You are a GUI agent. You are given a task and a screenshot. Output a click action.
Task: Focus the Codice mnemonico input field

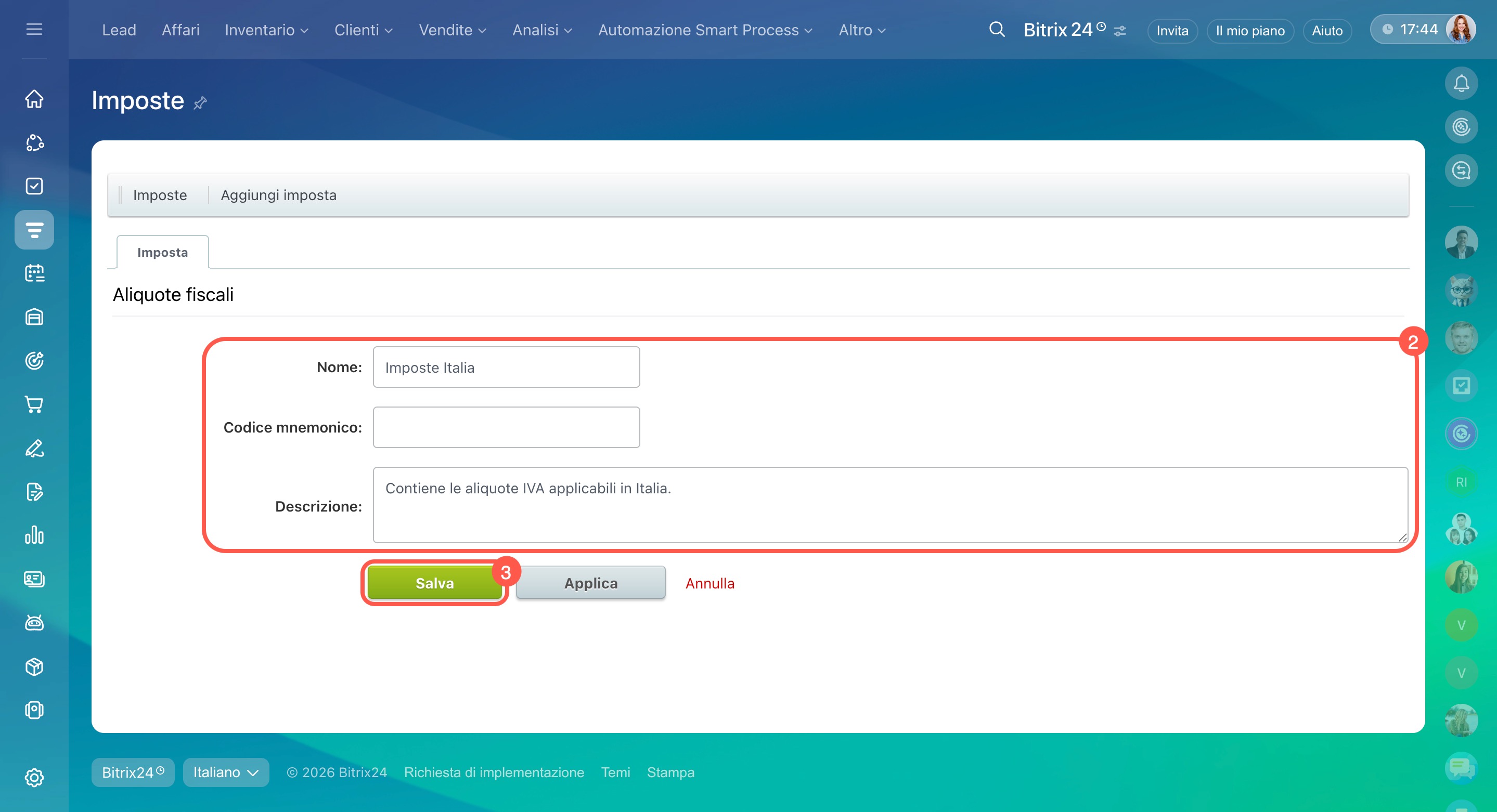[x=506, y=427]
